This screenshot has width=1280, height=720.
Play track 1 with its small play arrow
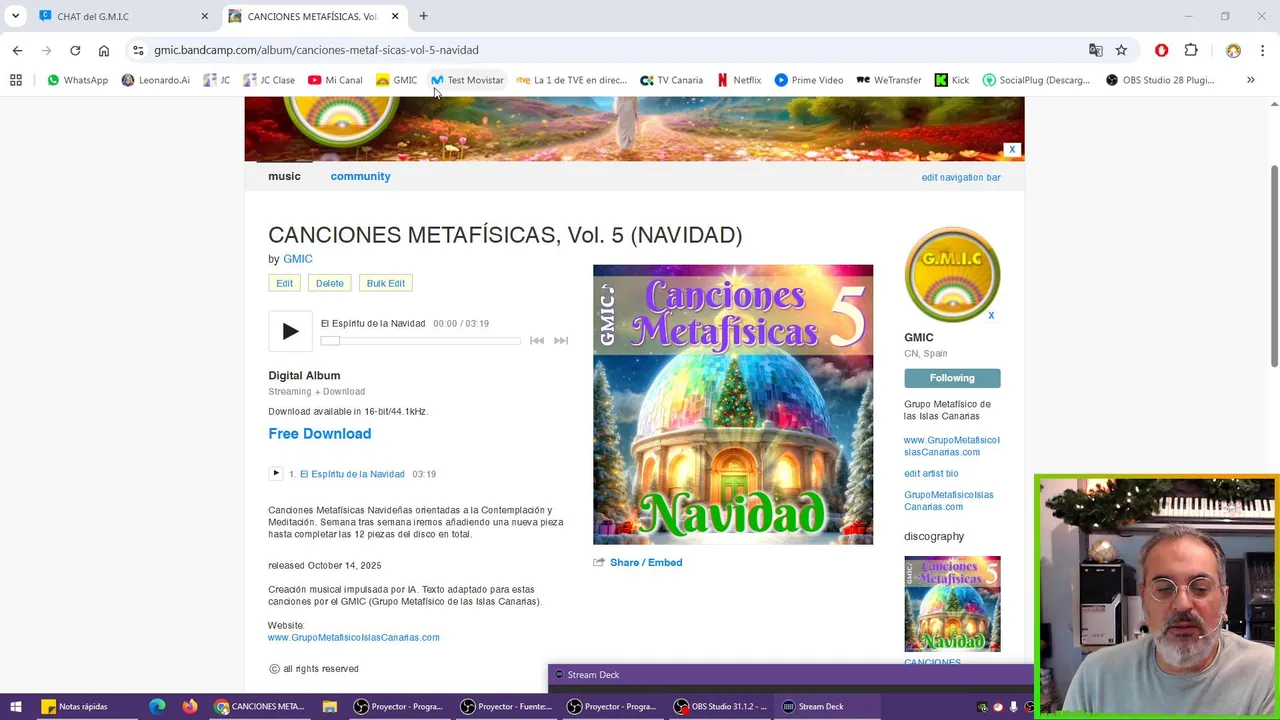coord(276,473)
